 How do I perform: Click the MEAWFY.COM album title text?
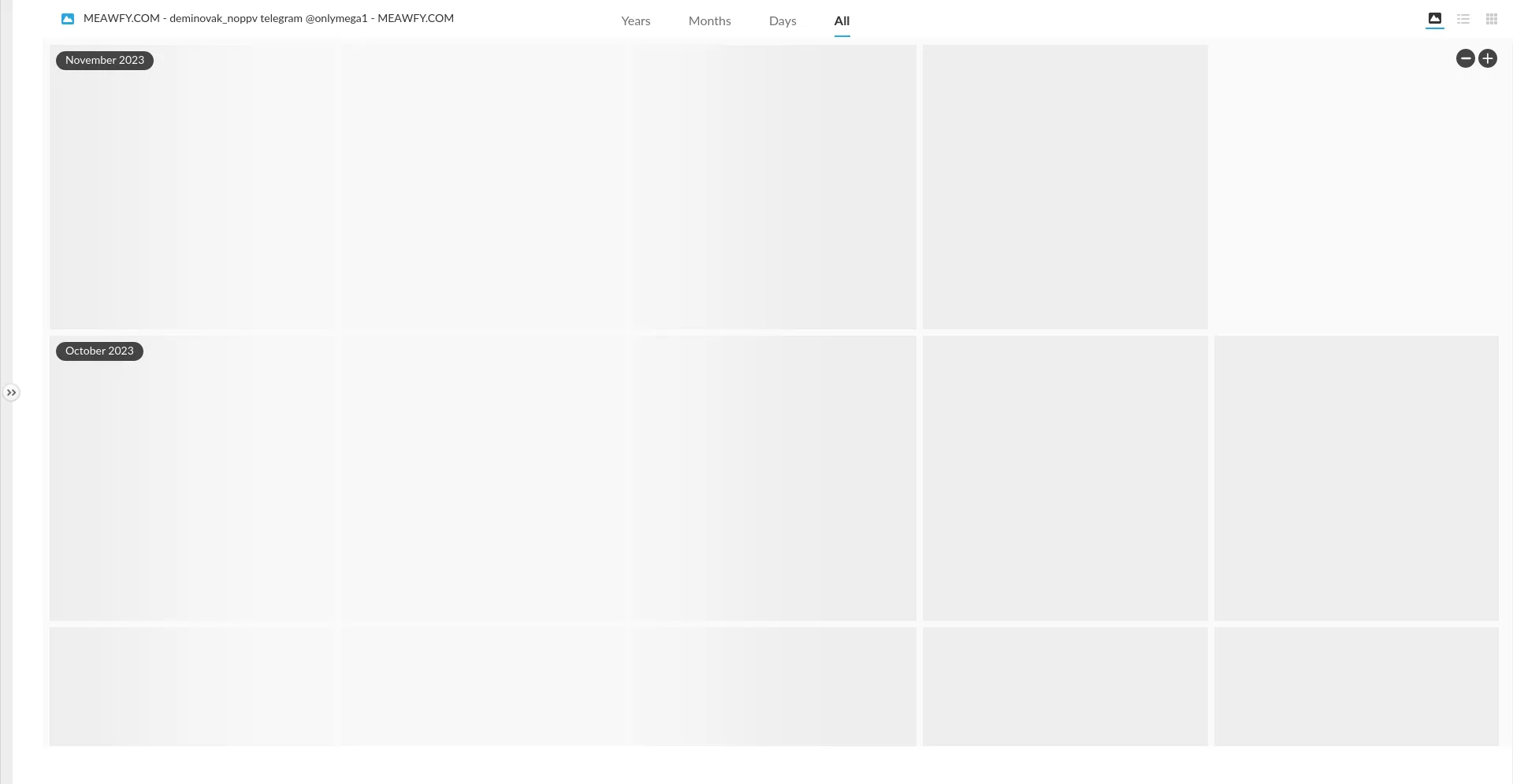point(269,18)
